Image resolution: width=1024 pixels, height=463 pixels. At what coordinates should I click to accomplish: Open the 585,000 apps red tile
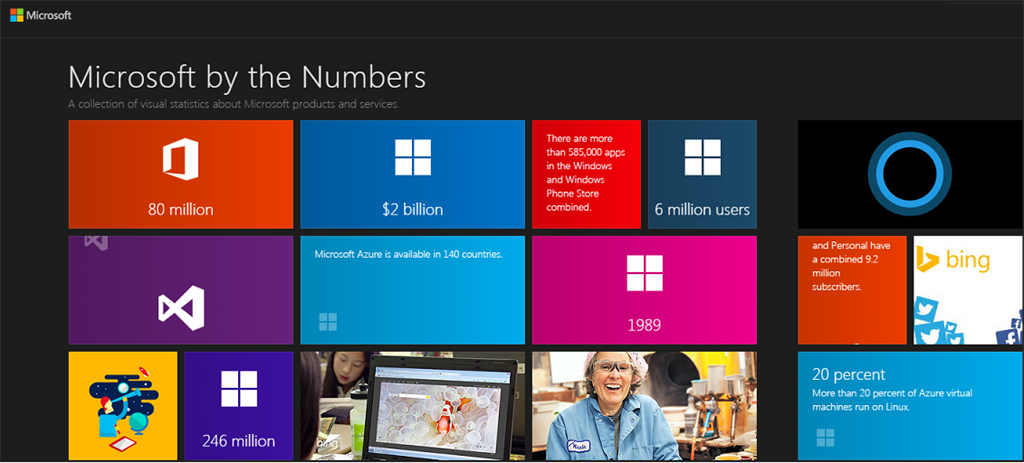586,174
